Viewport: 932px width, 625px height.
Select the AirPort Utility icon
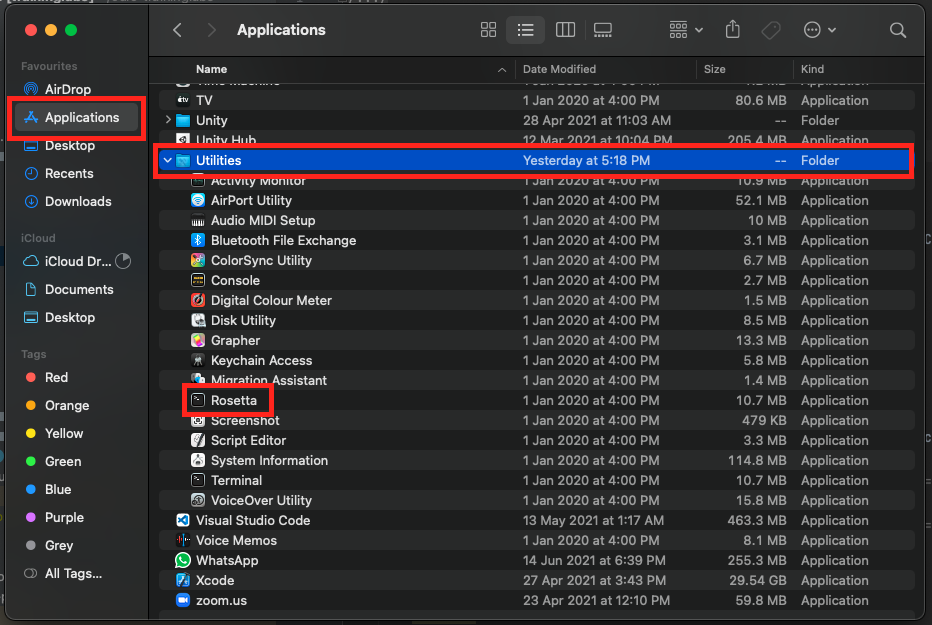coord(198,200)
